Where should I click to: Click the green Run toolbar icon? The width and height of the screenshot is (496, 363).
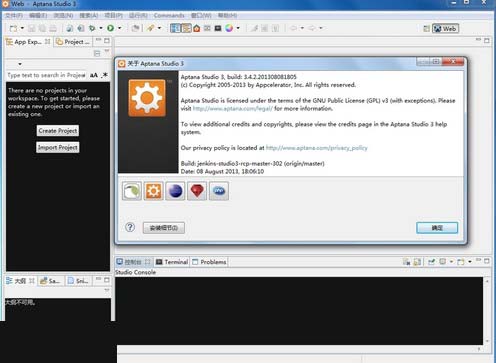(x=110, y=28)
